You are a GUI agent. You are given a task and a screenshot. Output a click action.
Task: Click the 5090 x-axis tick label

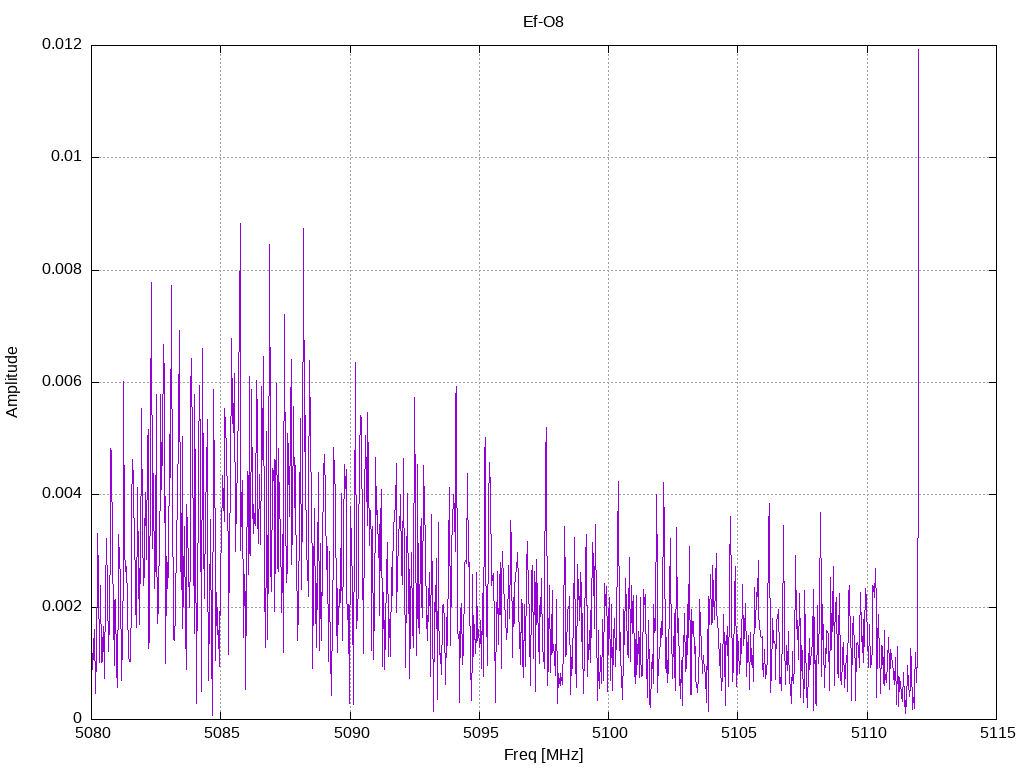351,733
